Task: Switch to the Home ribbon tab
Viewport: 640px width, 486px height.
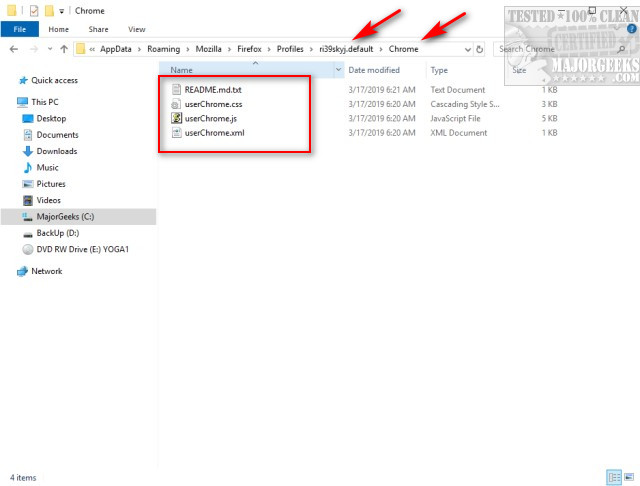Action: (x=58, y=29)
